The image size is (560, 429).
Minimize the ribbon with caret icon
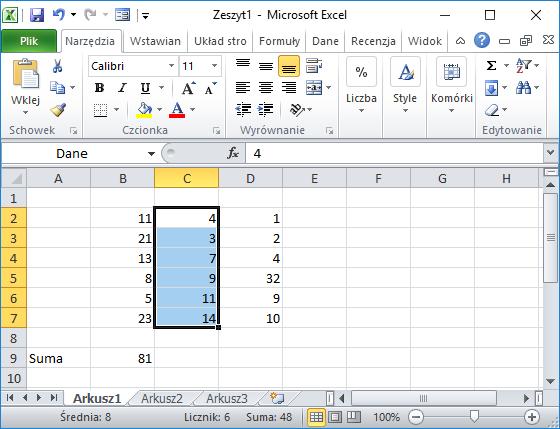[460, 41]
